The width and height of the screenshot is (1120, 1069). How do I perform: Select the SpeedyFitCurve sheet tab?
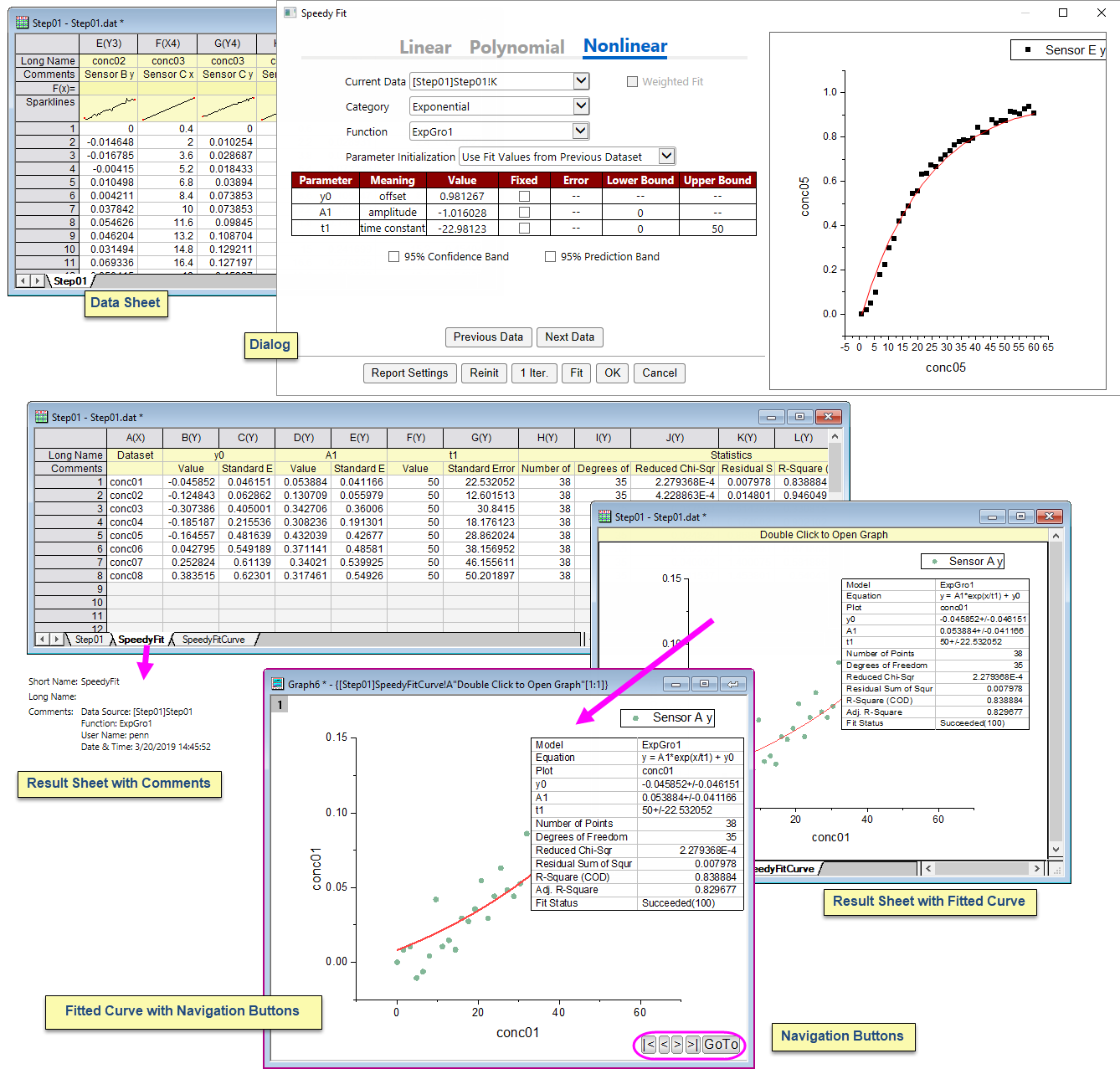point(213,640)
